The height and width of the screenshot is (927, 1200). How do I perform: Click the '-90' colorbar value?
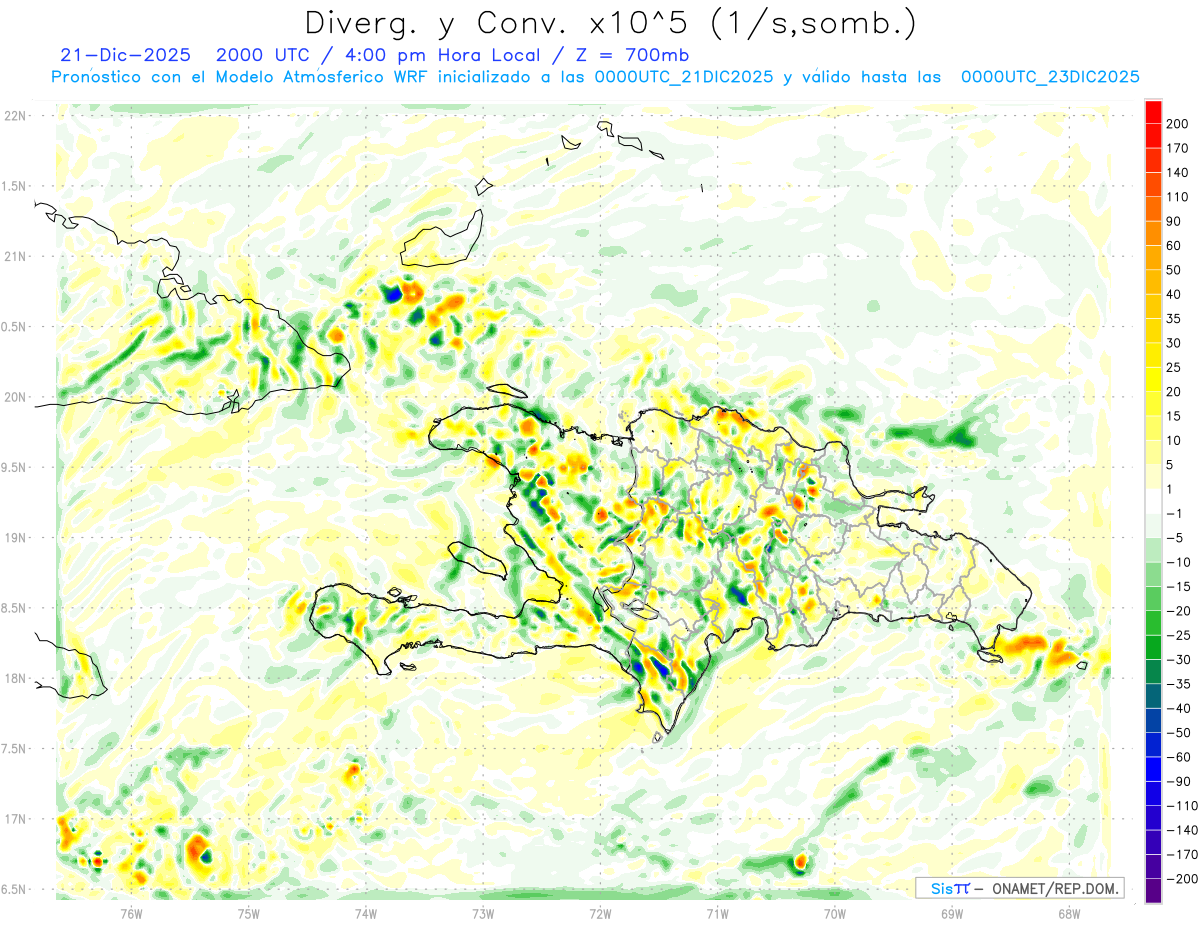click(1179, 782)
